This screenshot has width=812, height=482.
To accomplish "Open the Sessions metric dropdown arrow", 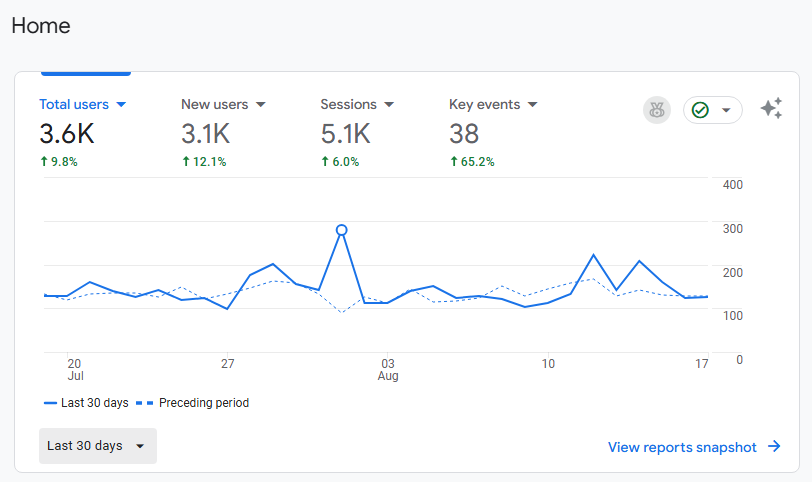I will point(389,104).
